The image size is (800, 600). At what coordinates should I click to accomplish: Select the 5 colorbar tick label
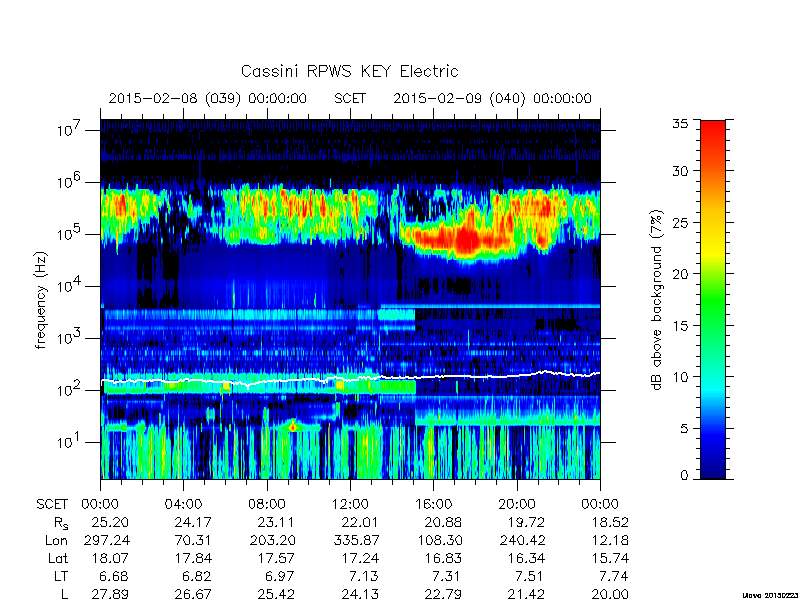pos(684,429)
